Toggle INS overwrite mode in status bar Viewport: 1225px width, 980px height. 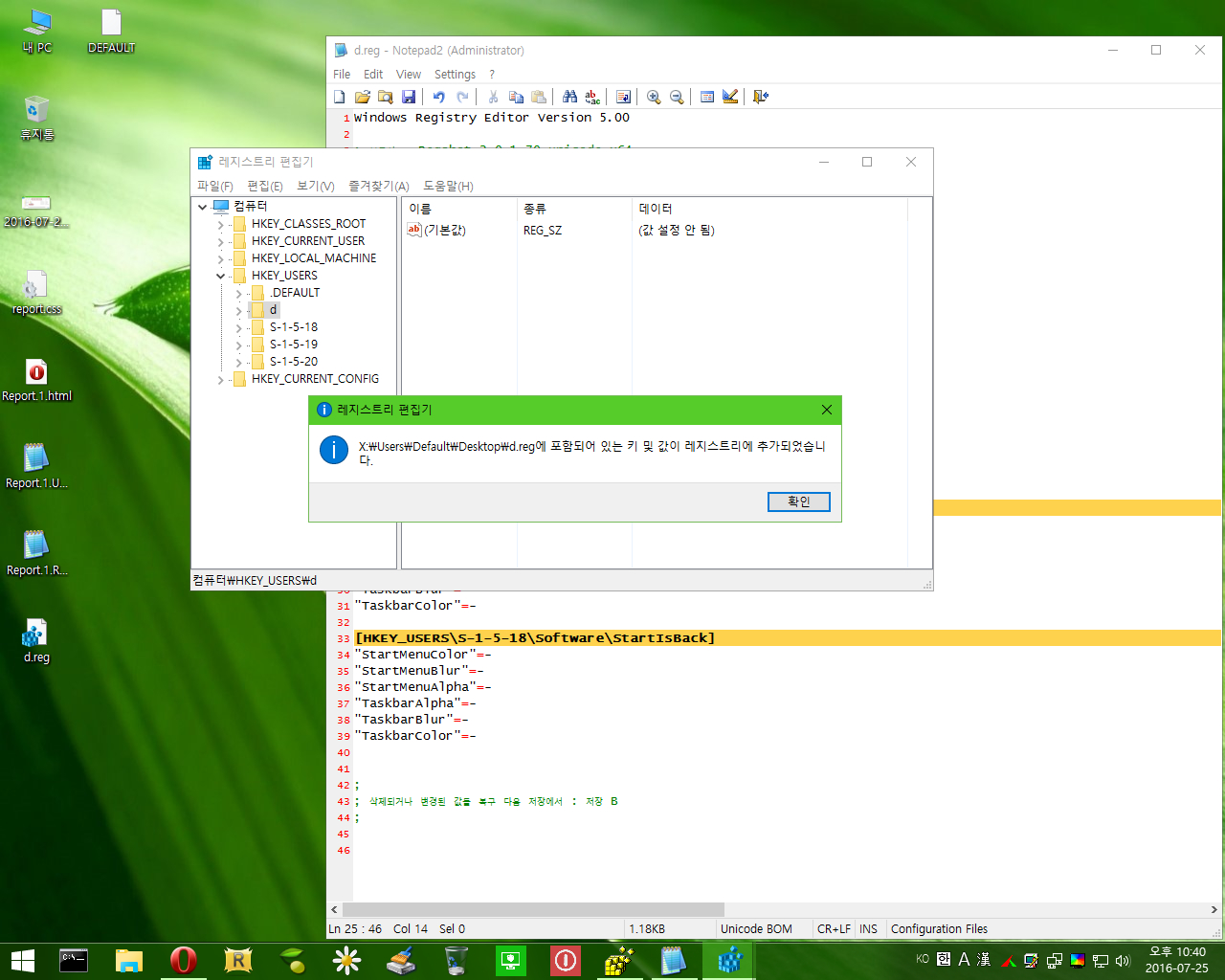(868, 928)
